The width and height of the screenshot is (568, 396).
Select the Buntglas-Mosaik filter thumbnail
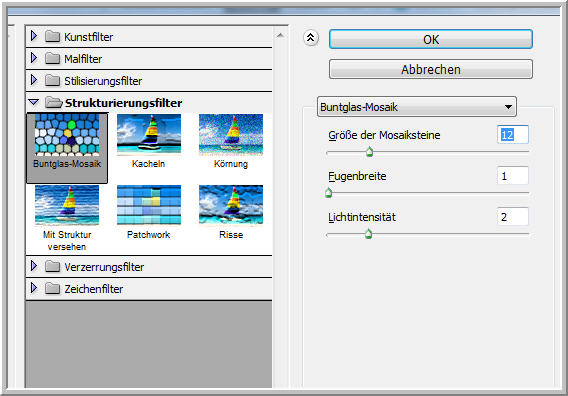67,135
